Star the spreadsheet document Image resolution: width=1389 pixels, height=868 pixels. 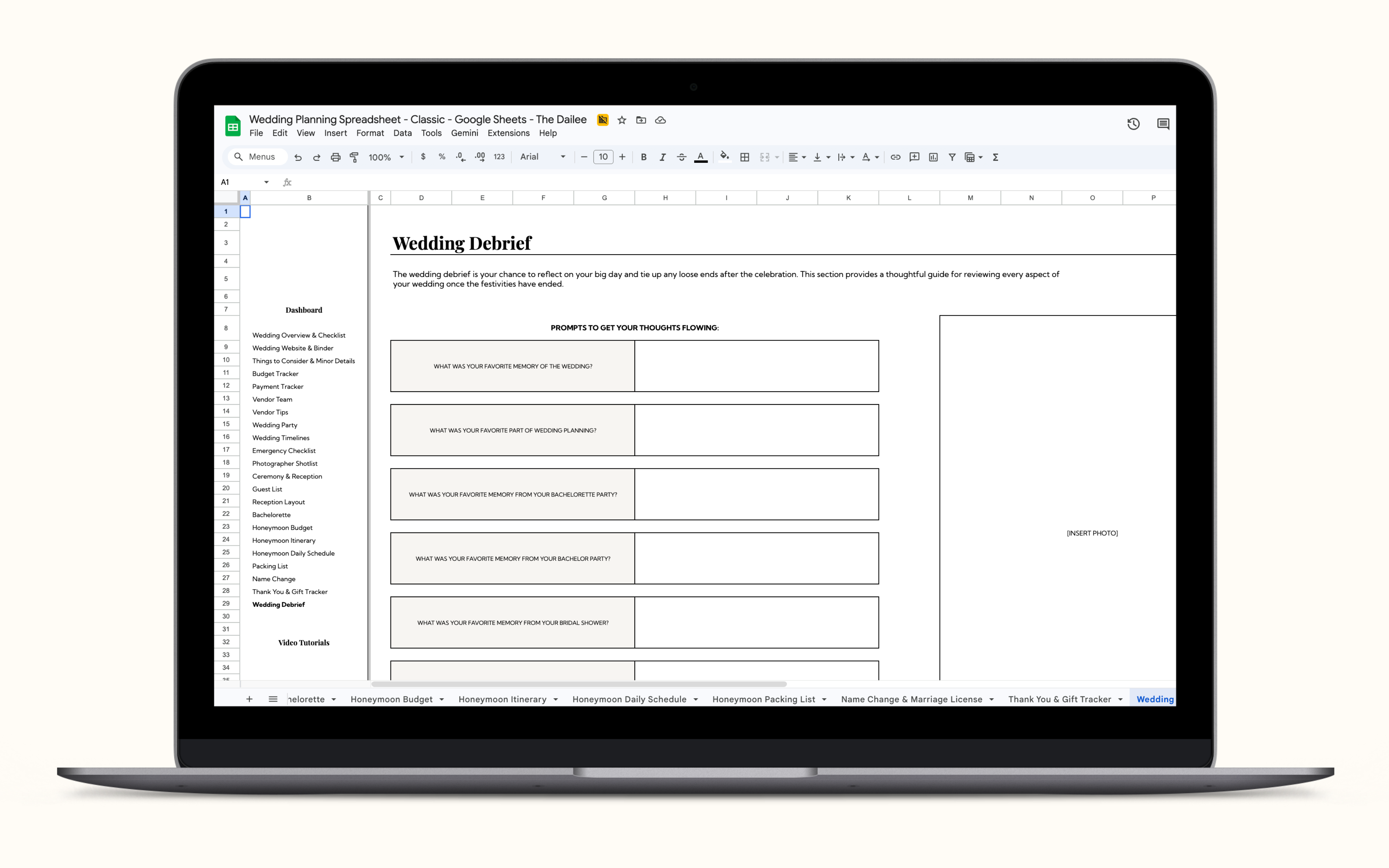(622, 120)
